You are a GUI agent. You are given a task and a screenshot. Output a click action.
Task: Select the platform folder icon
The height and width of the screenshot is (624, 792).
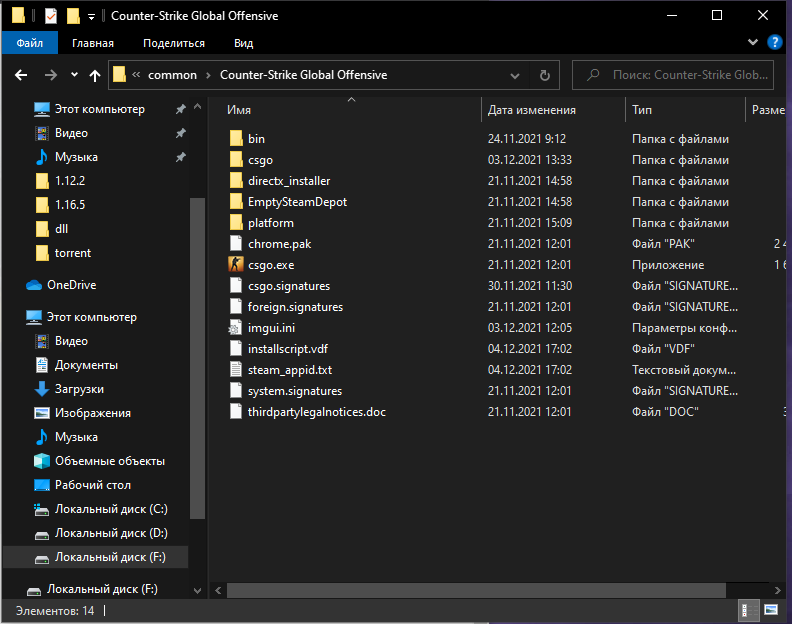tap(236, 222)
